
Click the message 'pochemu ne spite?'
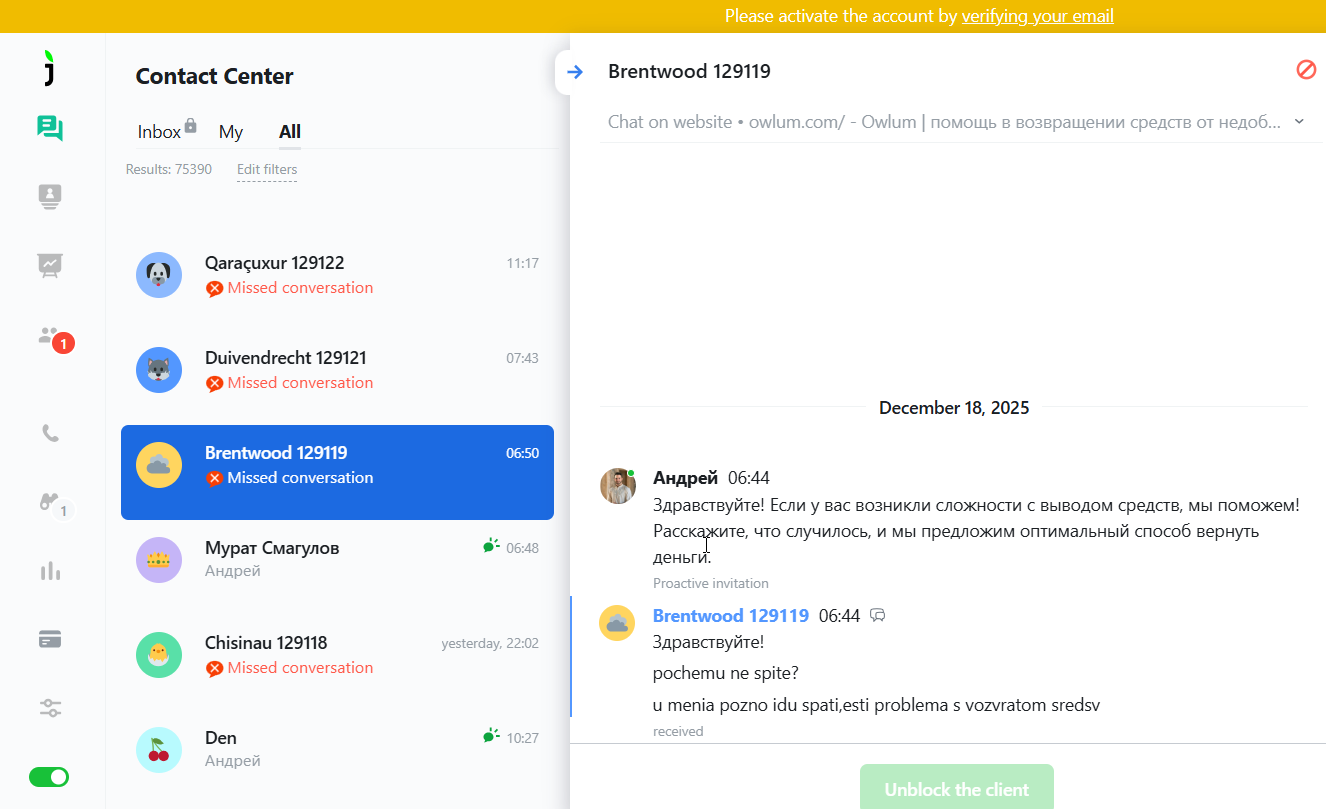pyautogui.click(x=726, y=673)
